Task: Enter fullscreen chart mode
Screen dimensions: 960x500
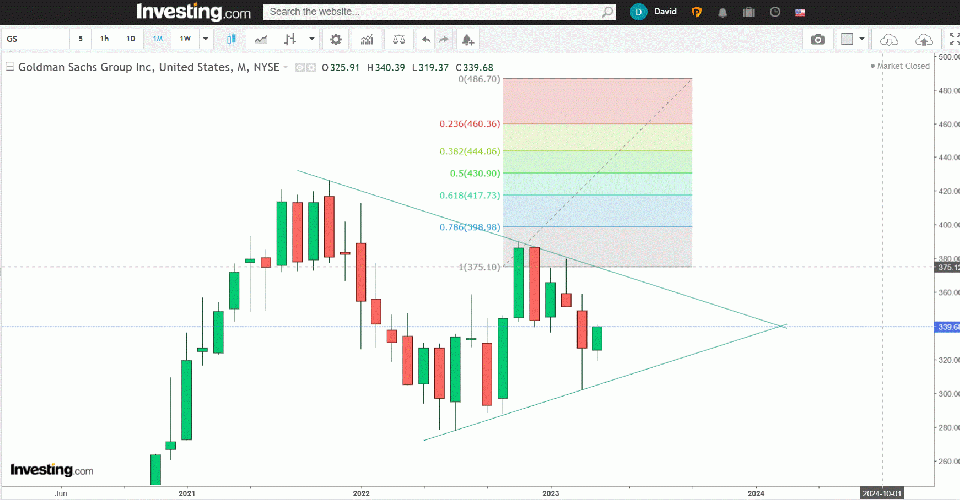Action: 954,39
